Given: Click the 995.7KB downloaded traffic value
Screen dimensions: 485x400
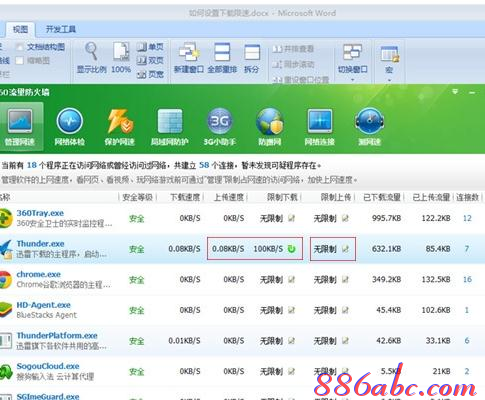Looking at the screenshot, I should tap(386, 218).
